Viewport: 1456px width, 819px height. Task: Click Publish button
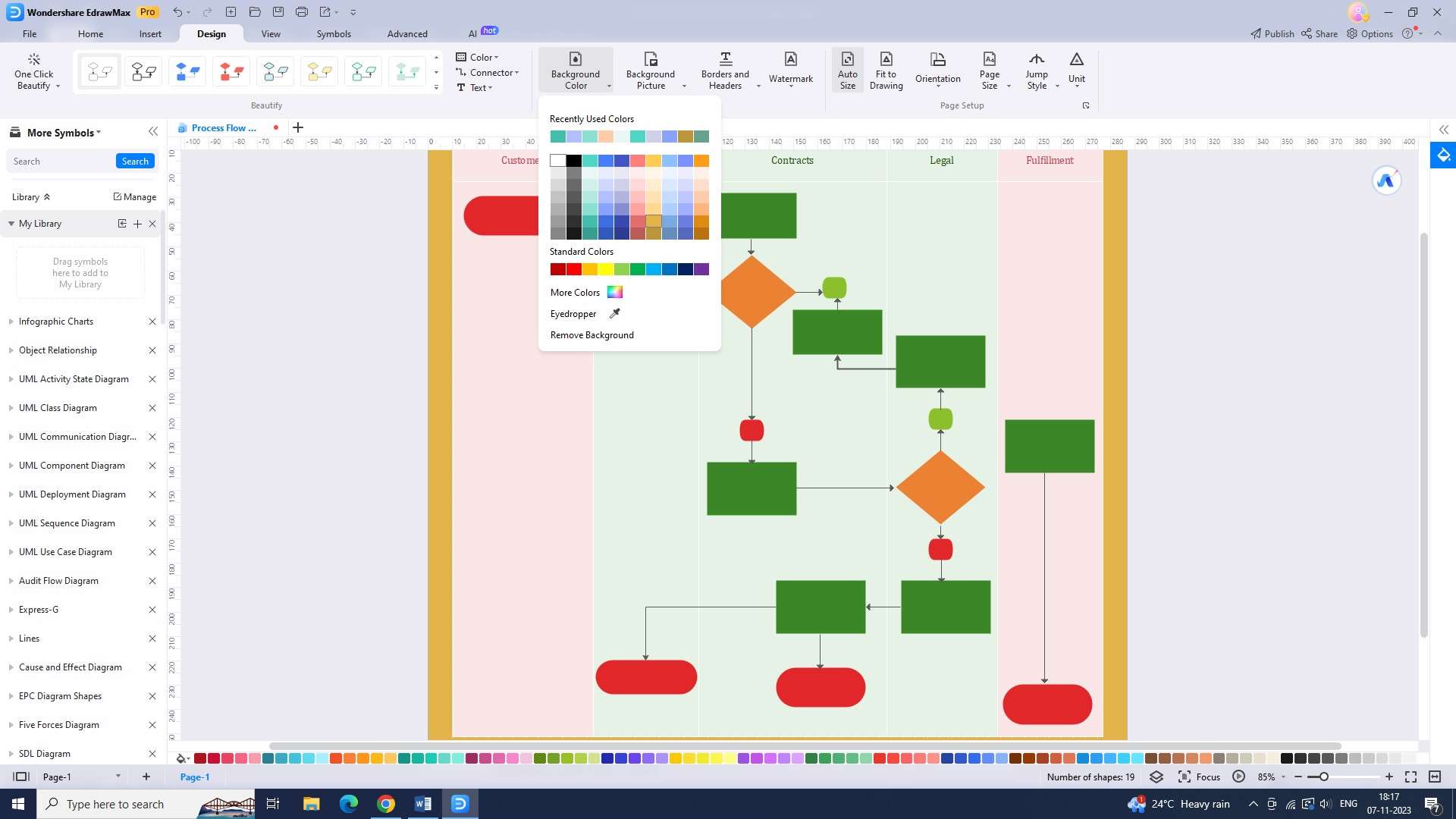(x=1272, y=34)
